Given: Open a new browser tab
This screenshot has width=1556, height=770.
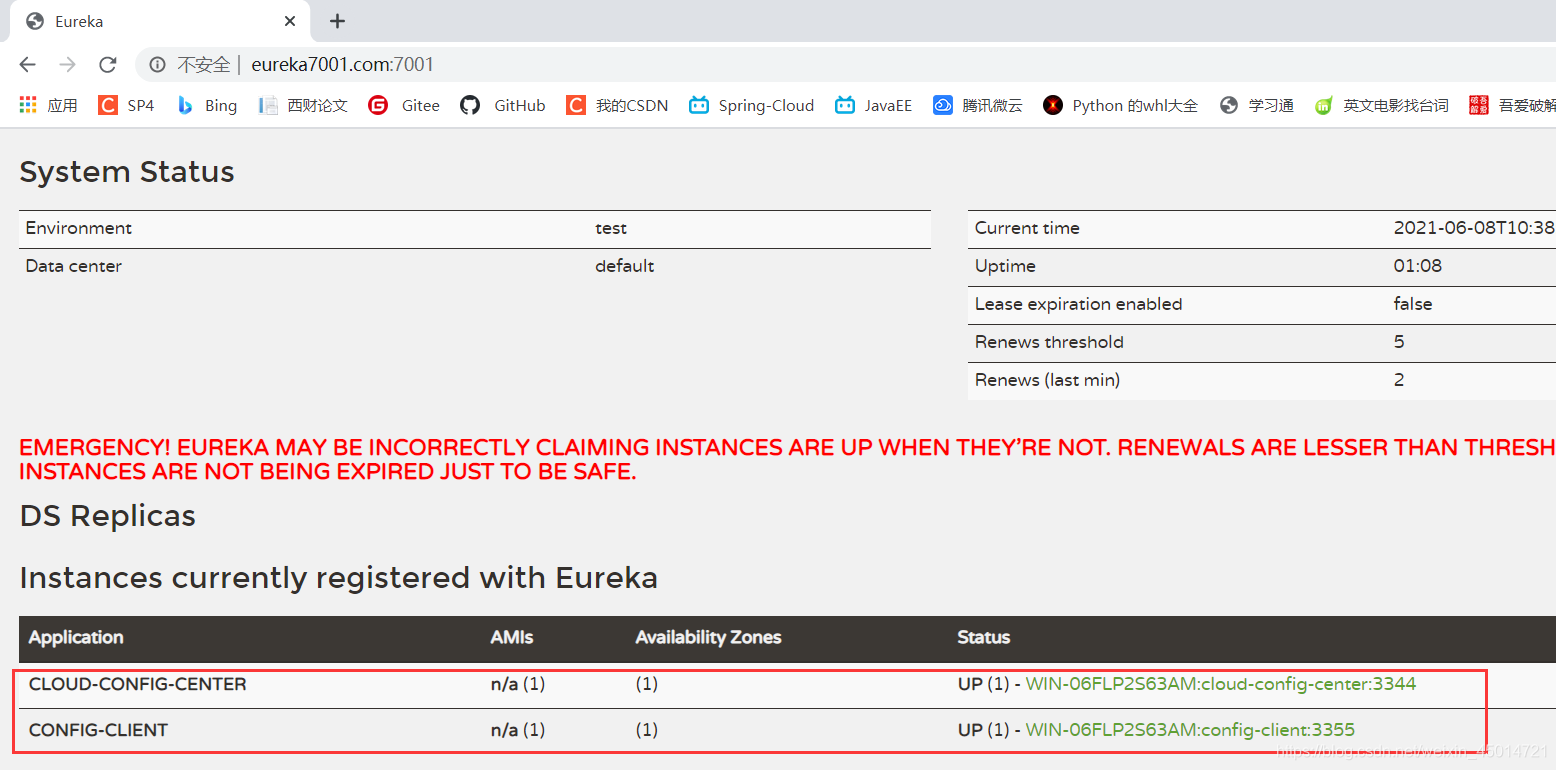Looking at the screenshot, I should (x=338, y=21).
